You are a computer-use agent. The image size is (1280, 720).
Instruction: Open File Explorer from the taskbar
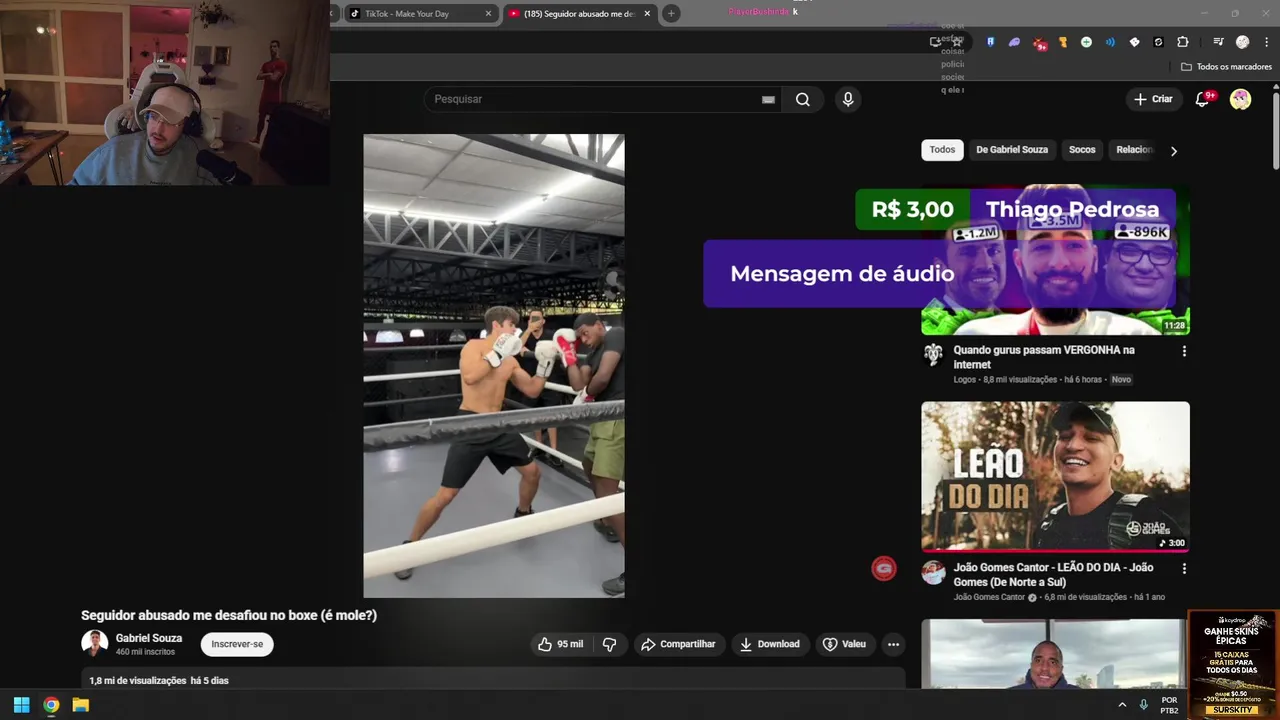click(x=81, y=705)
